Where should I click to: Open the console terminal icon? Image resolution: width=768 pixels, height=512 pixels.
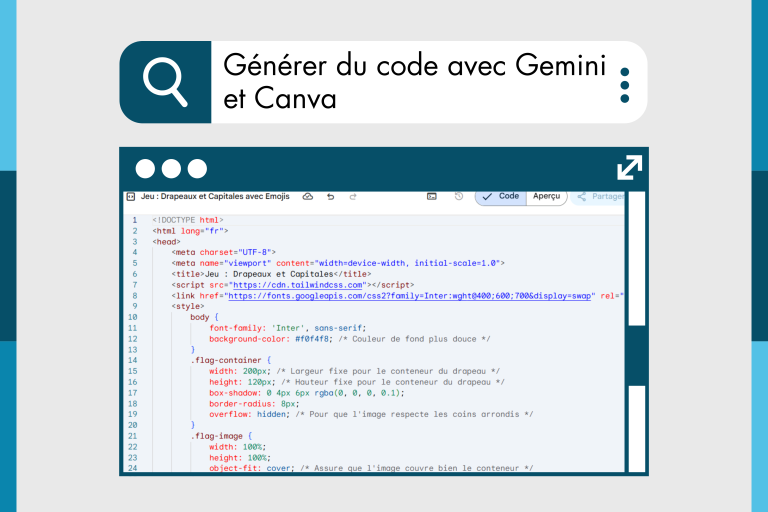click(x=432, y=196)
